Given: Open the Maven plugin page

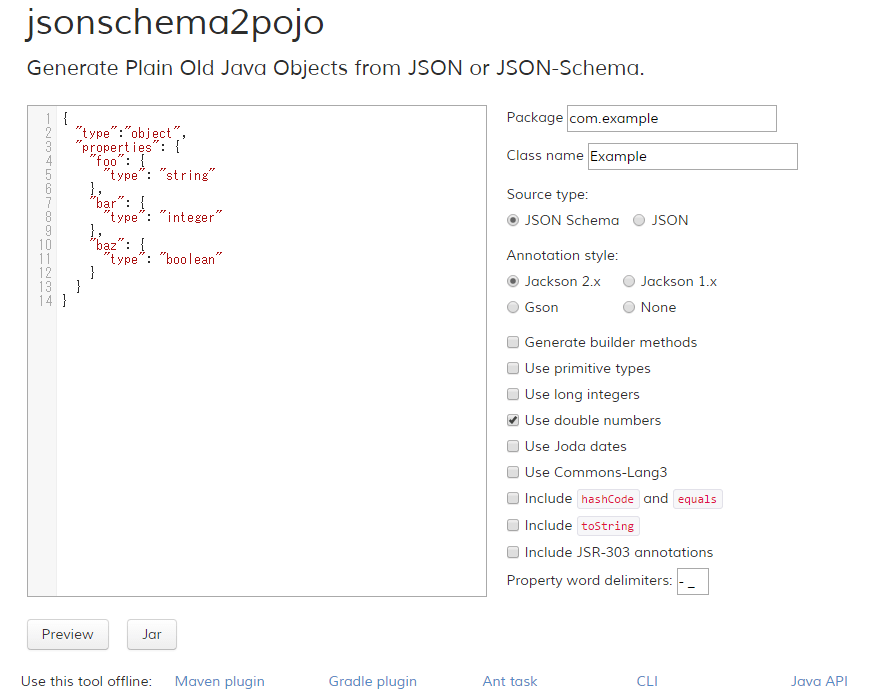Looking at the screenshot, I should pyautogui.click(x=219, y=680).
